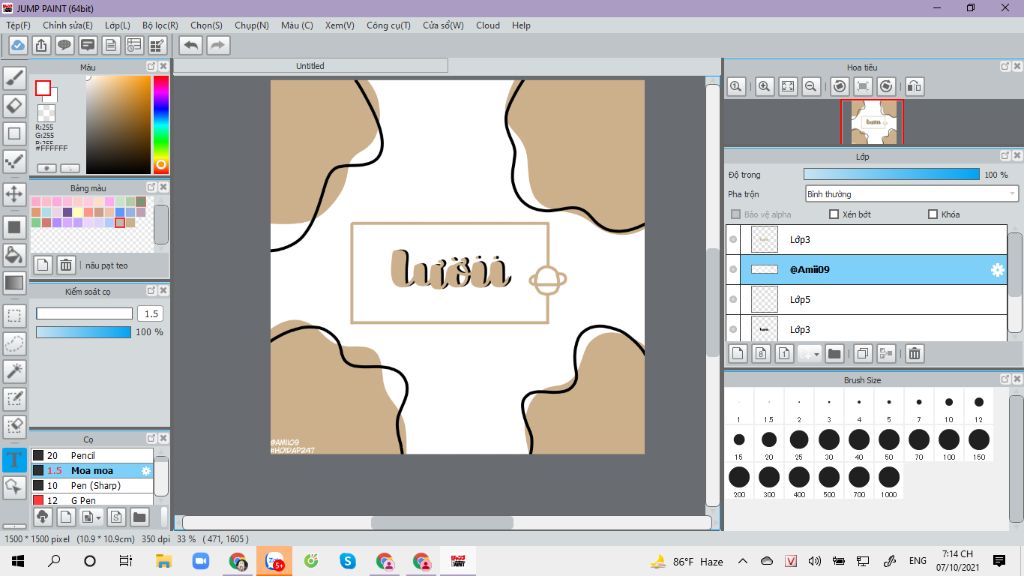Open settings gear for @Amii09 layer
The height and width of the screenshot is (576, 1024).
(x=997, y=270)
